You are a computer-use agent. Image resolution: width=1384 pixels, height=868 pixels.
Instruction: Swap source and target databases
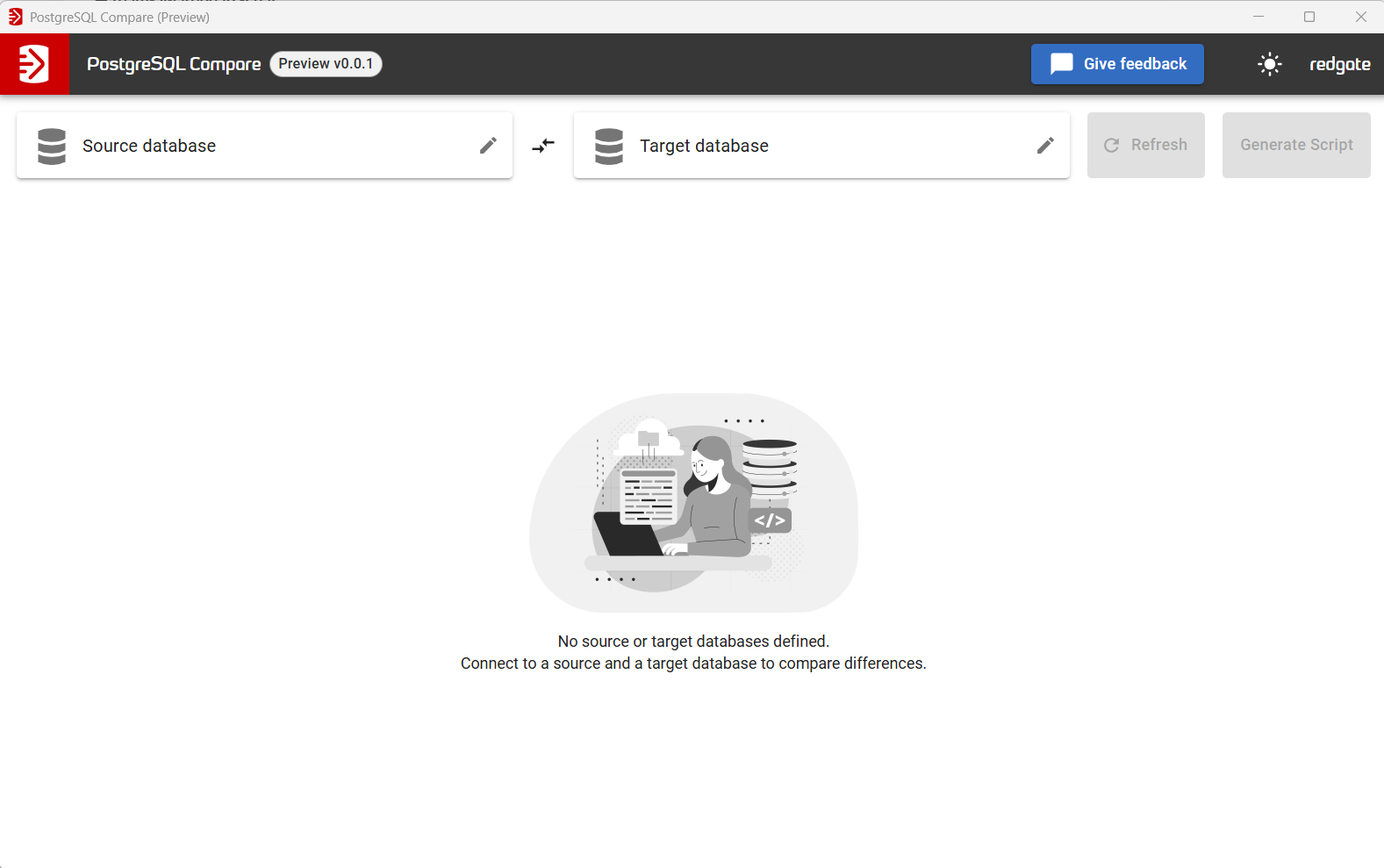[x=543, y=146]
